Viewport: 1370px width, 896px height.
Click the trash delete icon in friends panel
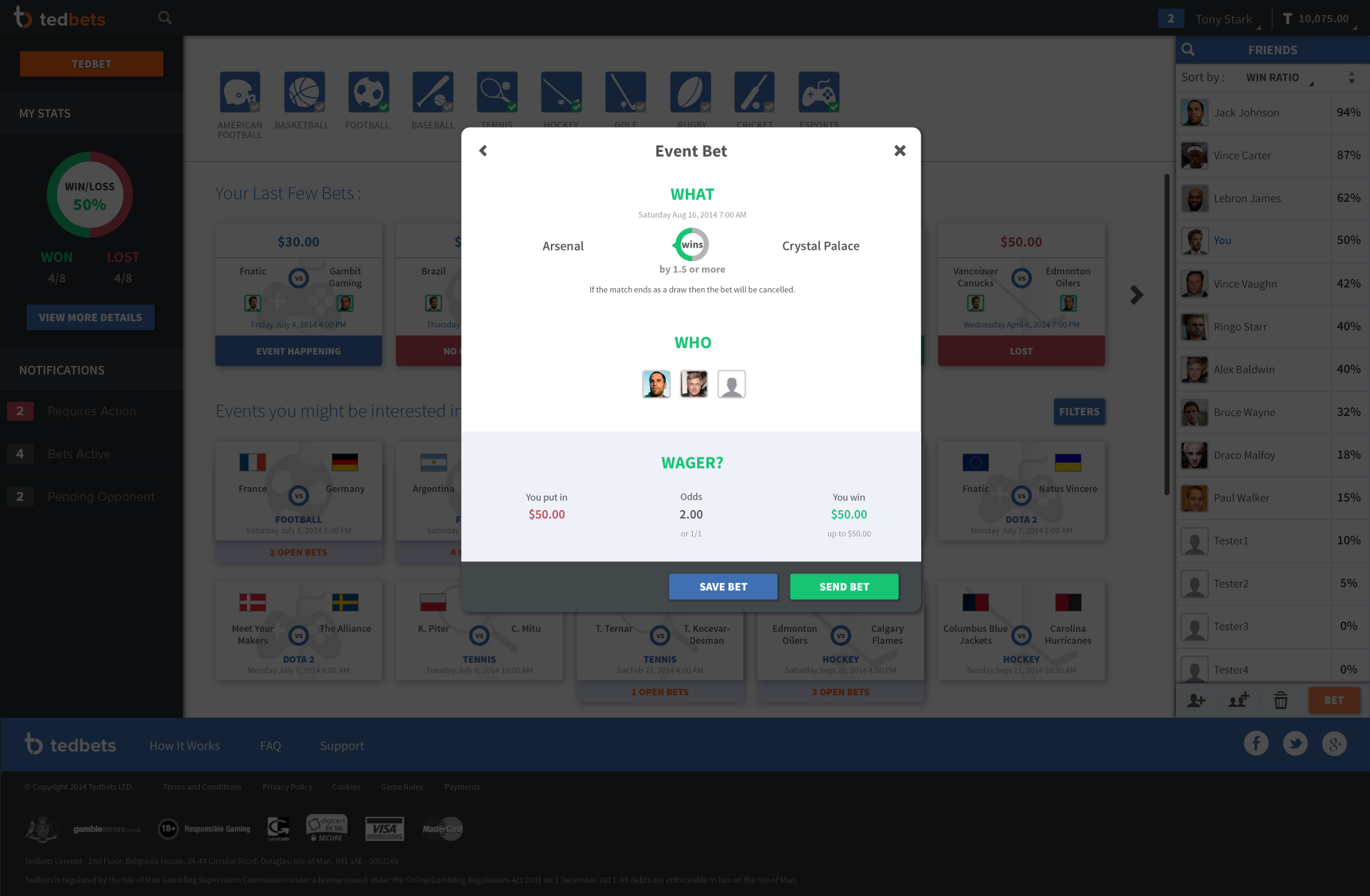1281,701
